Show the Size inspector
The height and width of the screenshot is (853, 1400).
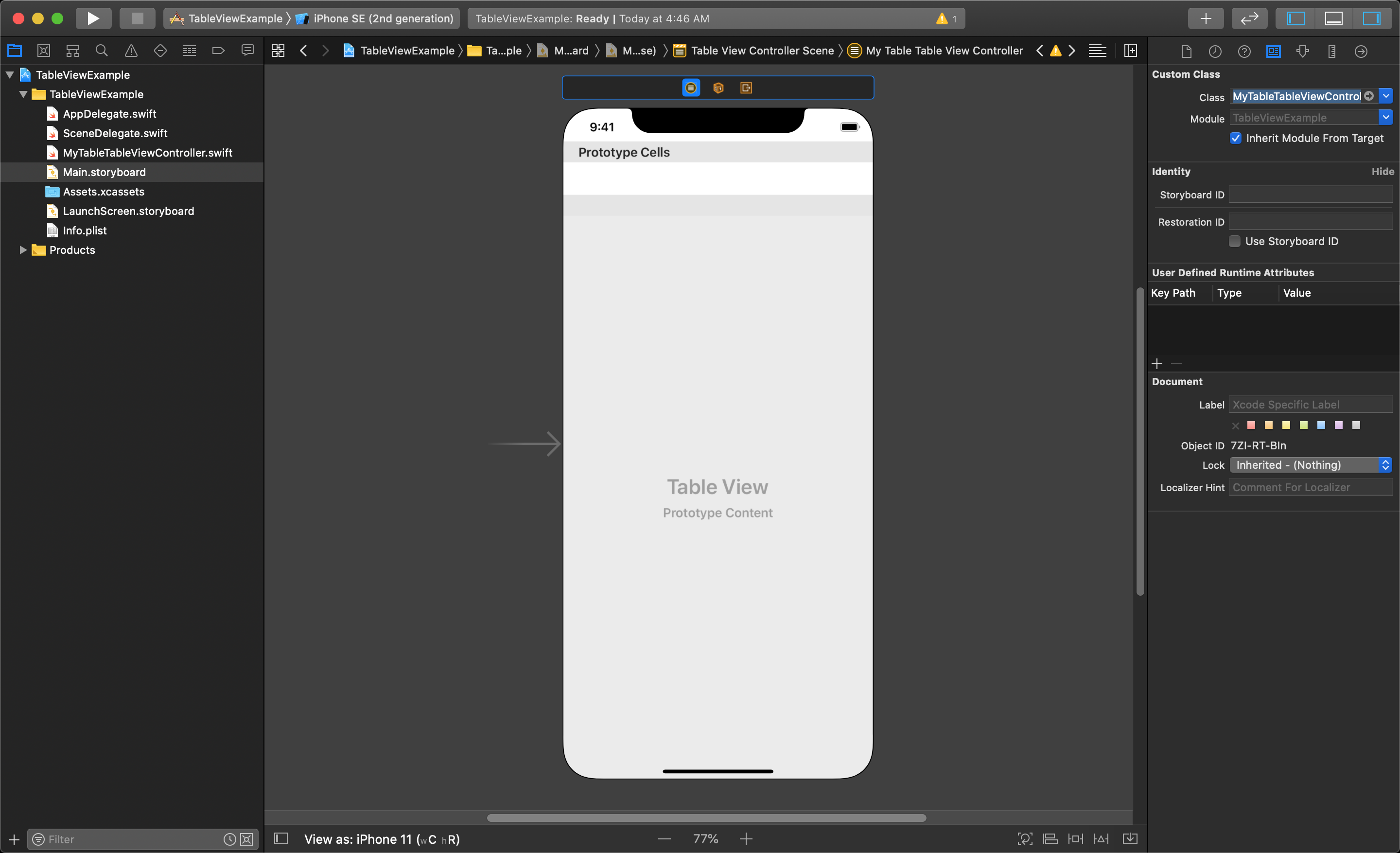[1332, 51]
